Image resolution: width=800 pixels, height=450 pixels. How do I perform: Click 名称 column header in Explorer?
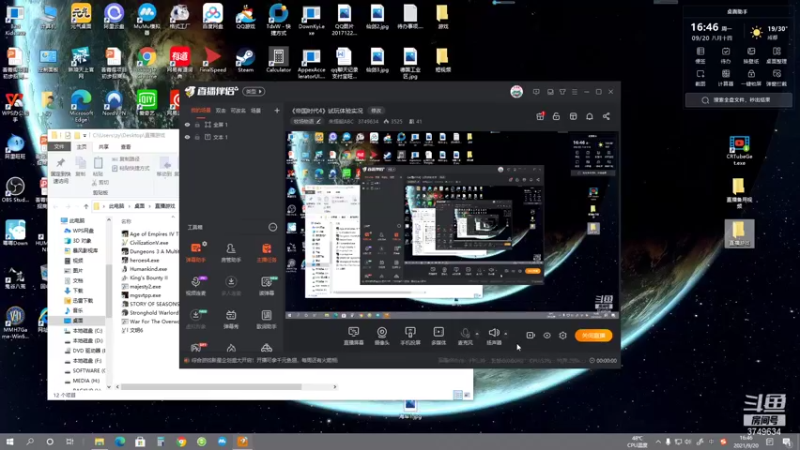click(x=127, y=221)
